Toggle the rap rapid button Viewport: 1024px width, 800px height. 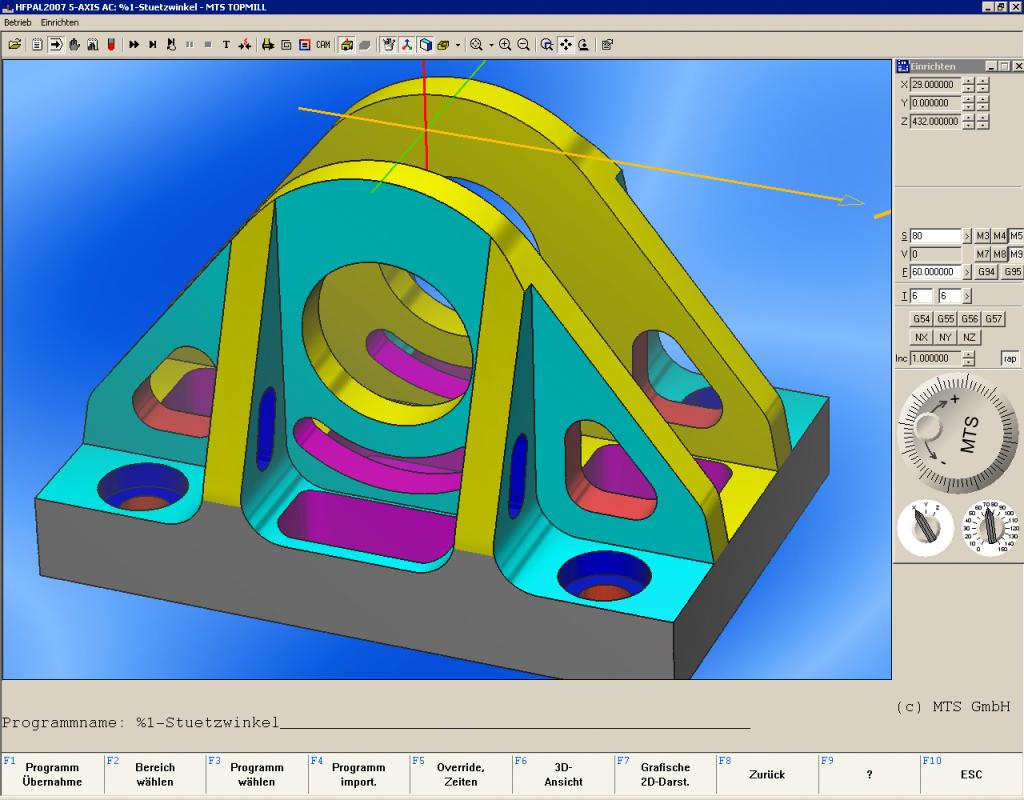click(x=1010, y=359)
